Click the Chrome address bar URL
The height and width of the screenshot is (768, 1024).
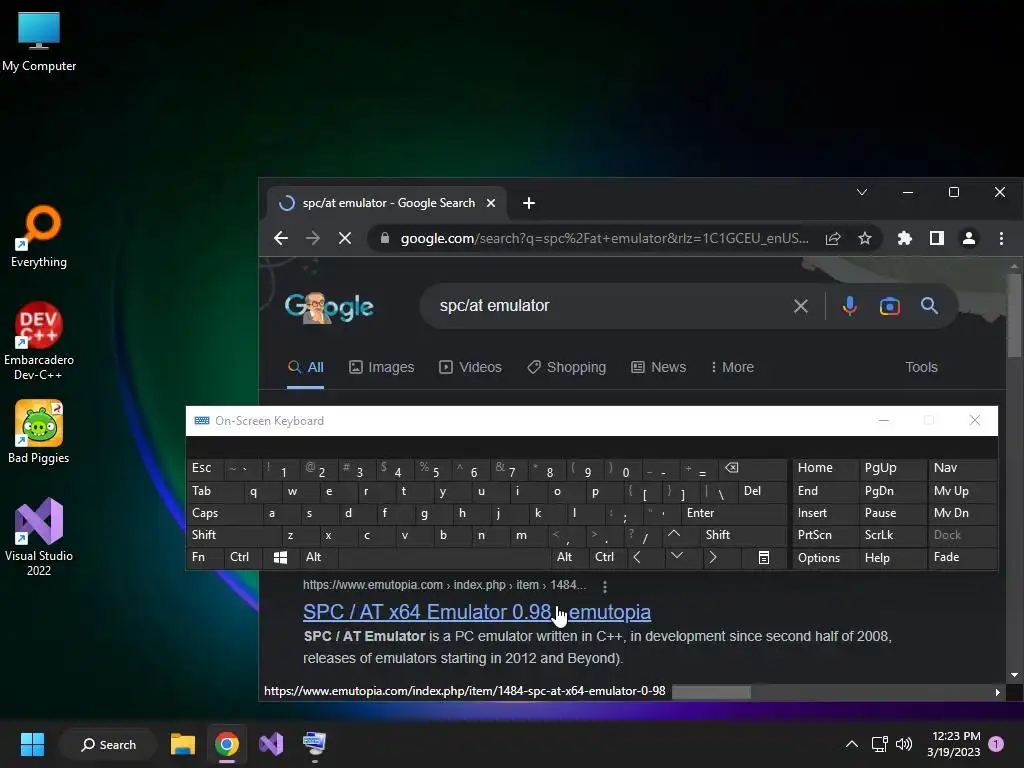click(604, 238)
